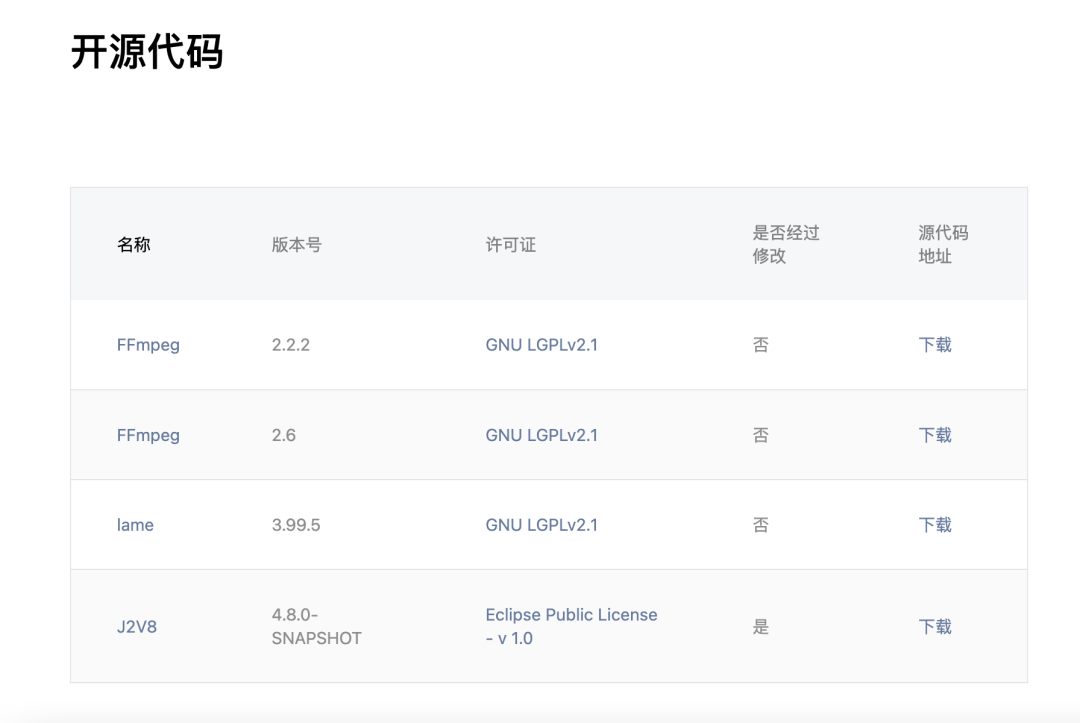View GNU LGPLv2.1 license for FFmpeg 2.6
Screen dimensions: 1080x723
pyautogui.click(x=541, y=435)
